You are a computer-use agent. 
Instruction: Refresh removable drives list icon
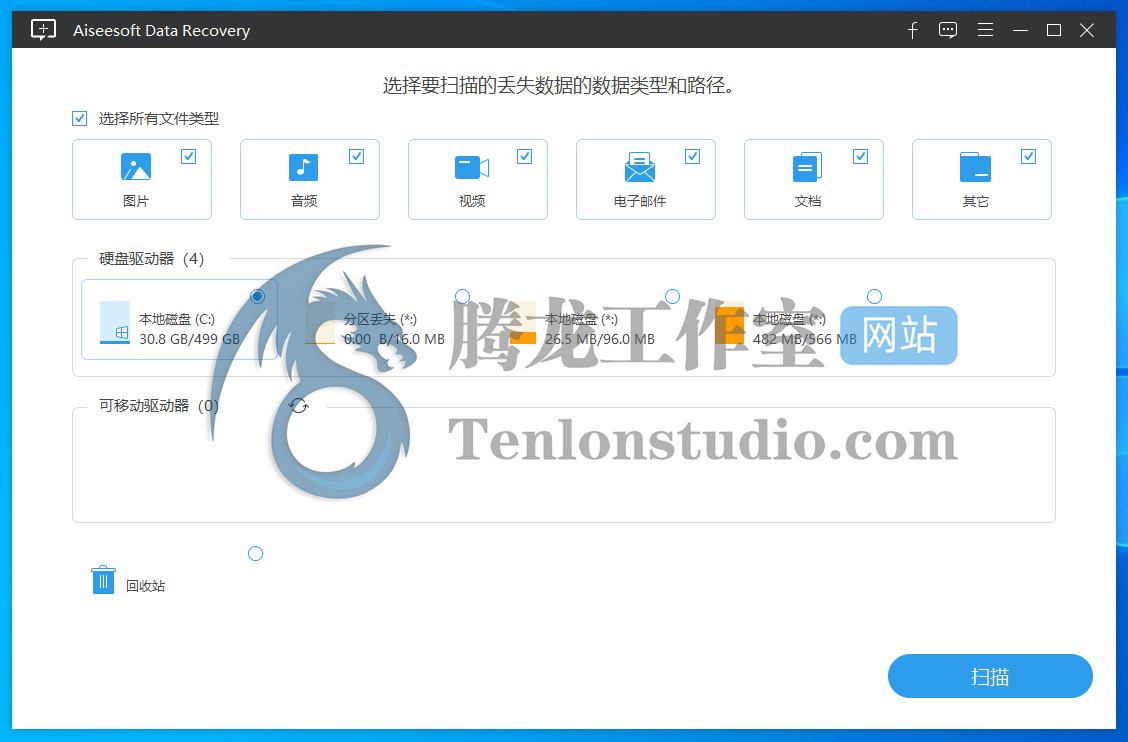[299, 406]
